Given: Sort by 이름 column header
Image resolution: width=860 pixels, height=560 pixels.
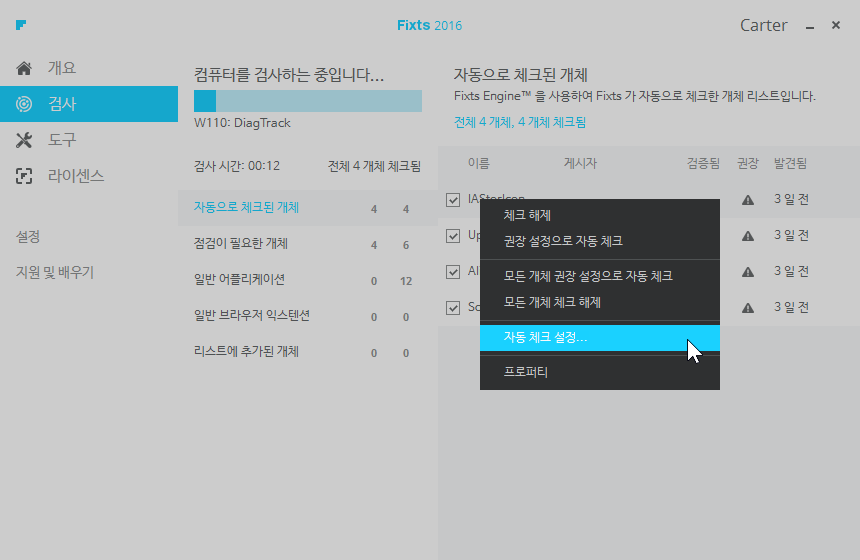Looking at the screenshot, I should (x=479, y=163).
